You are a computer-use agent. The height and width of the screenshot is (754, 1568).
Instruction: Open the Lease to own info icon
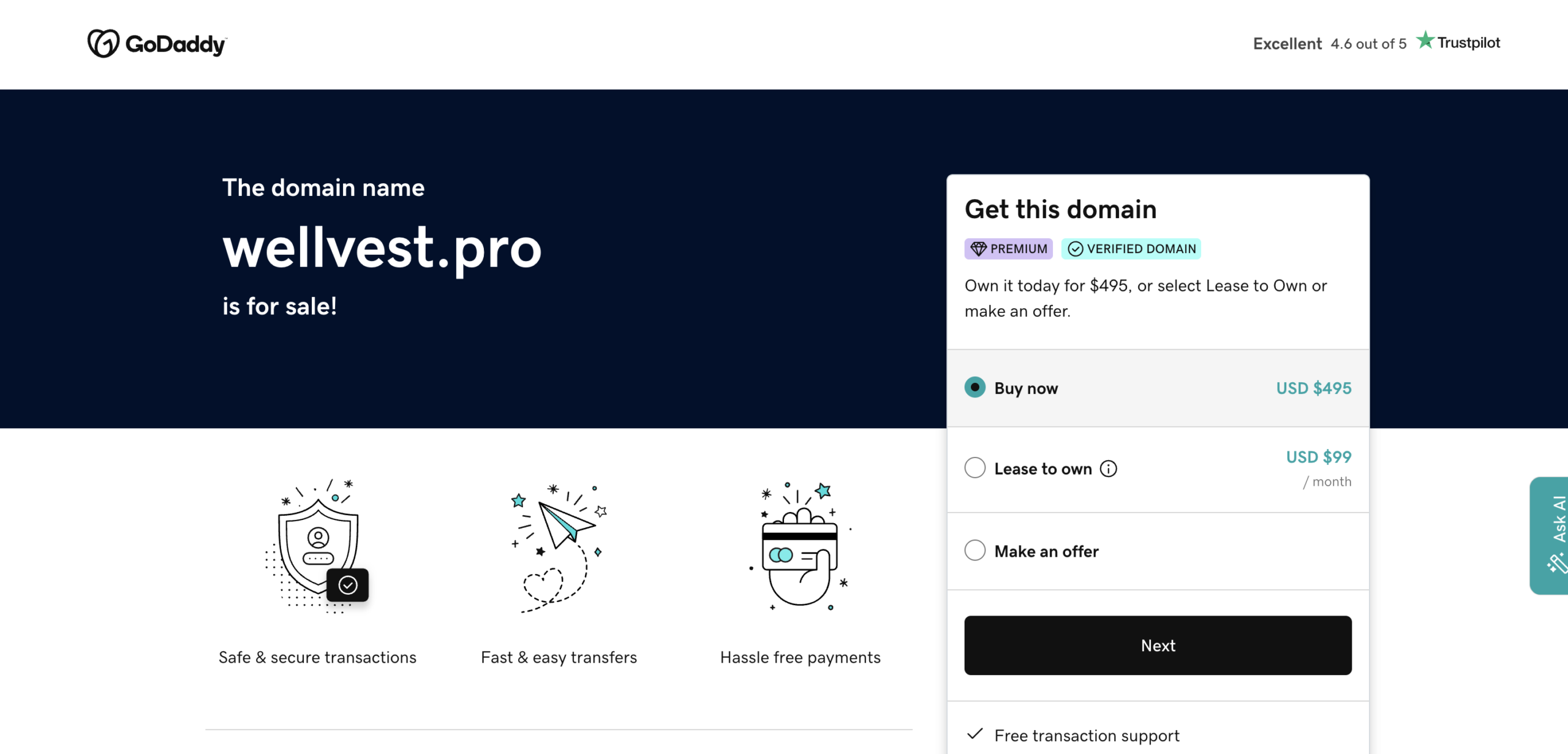[x=1108, y=468]
